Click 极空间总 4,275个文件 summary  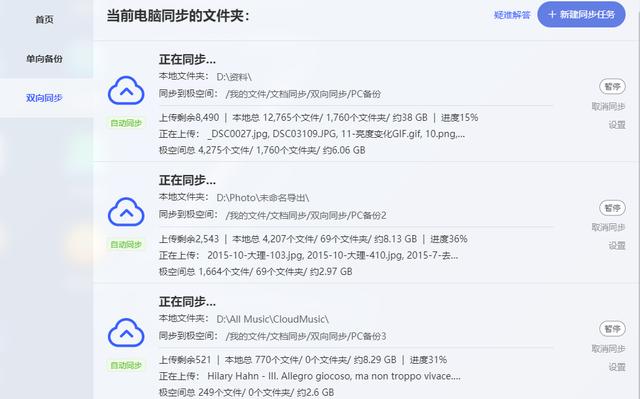point(262,150)
